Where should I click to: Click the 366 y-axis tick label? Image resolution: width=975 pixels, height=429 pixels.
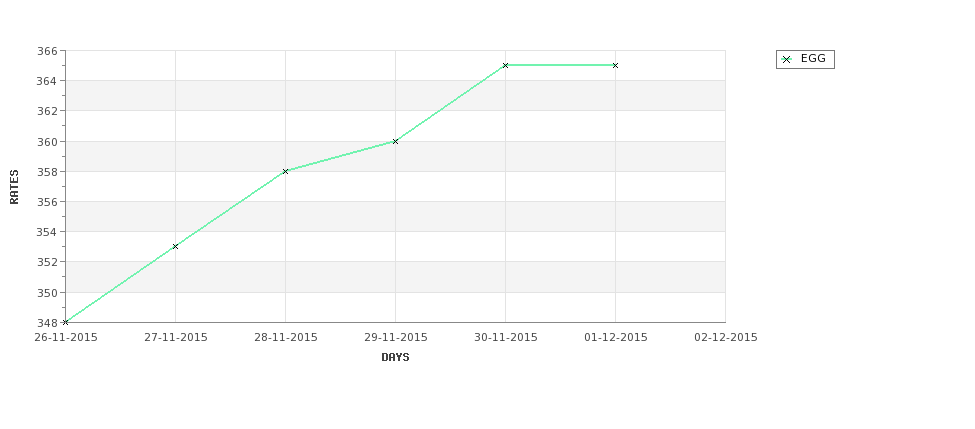click(x=47, y=50)
